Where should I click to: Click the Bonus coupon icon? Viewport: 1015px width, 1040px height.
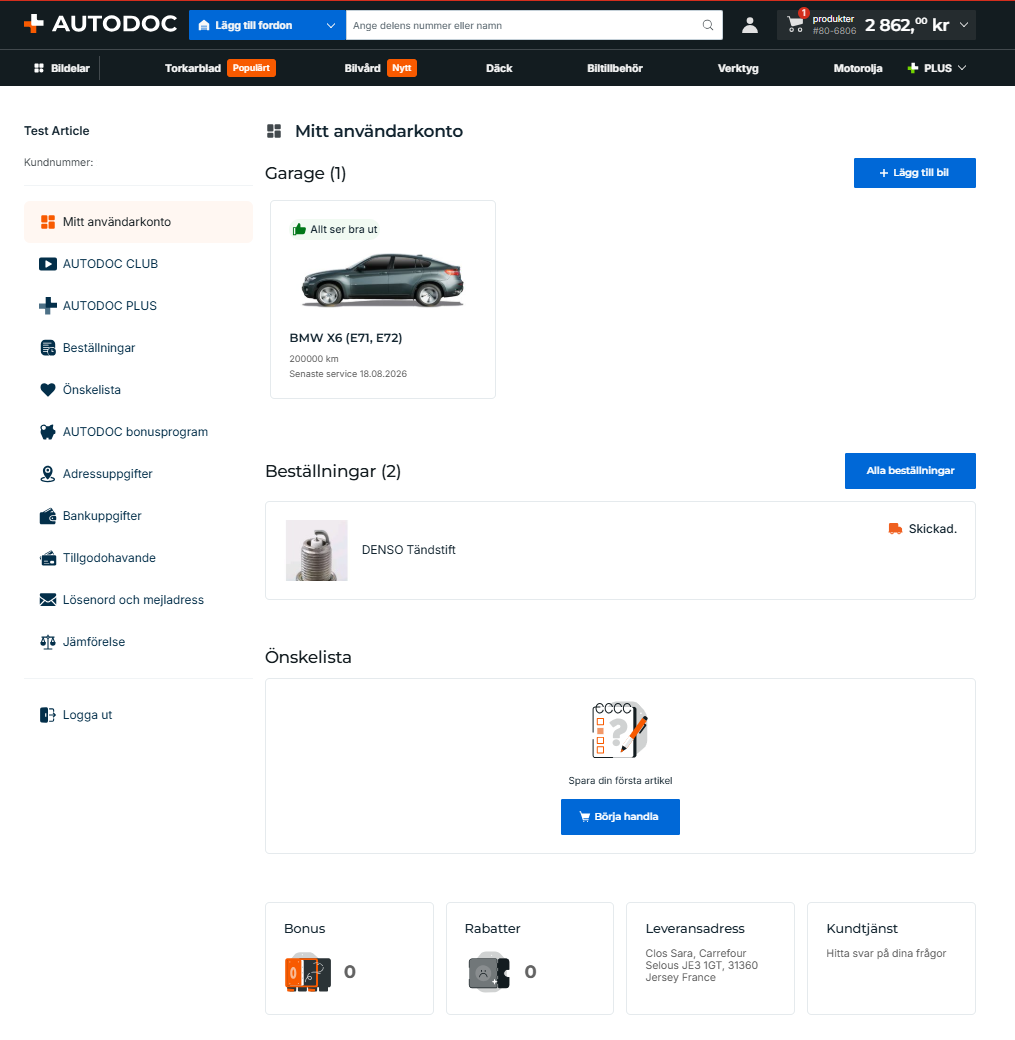tap(308, 972)
